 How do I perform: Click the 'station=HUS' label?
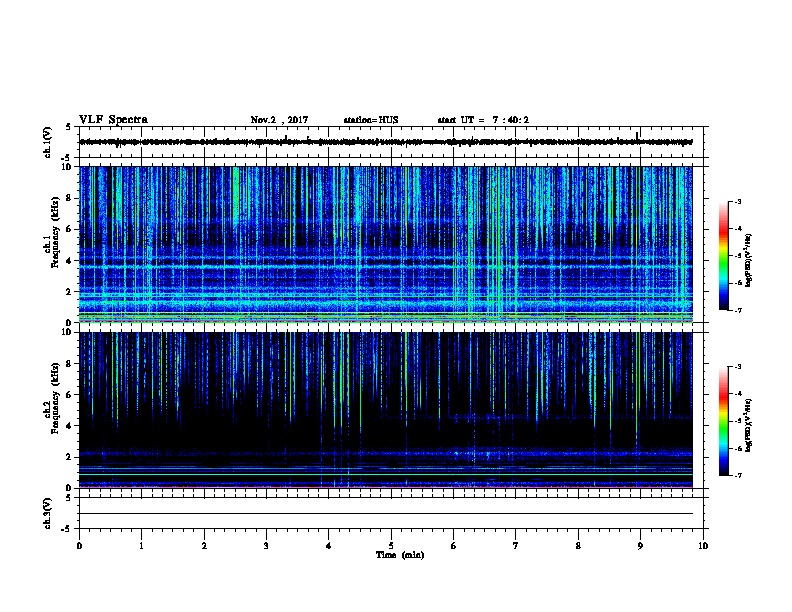tap(371, 120)
